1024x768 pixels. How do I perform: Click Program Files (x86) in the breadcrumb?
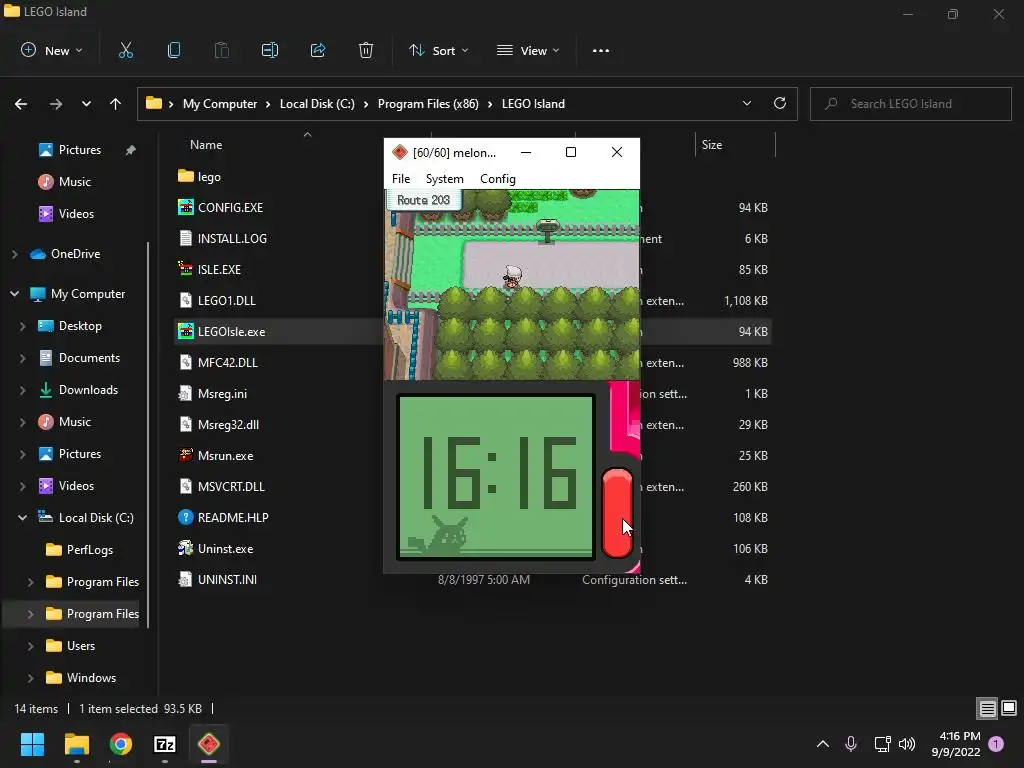[x=428, y=104]
